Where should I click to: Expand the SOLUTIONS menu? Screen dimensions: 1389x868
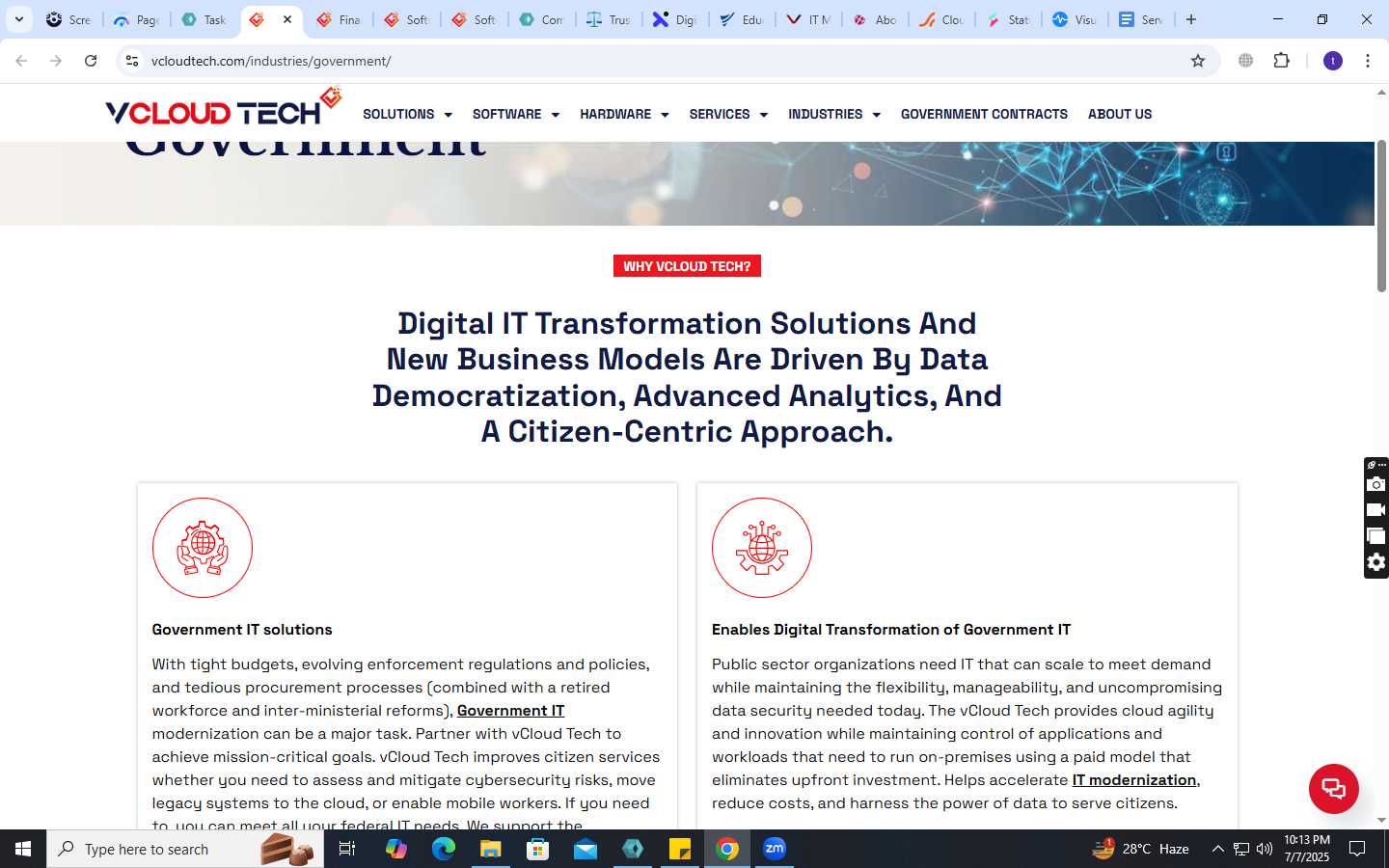coord(407,114)
